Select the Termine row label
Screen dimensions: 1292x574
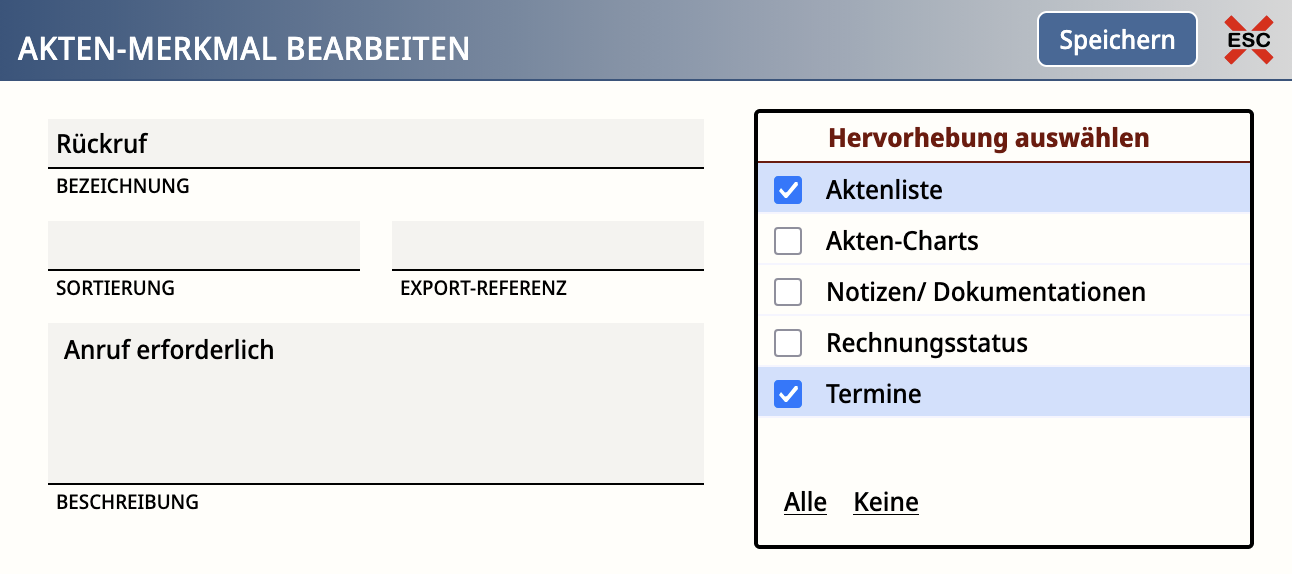[873, 394]
